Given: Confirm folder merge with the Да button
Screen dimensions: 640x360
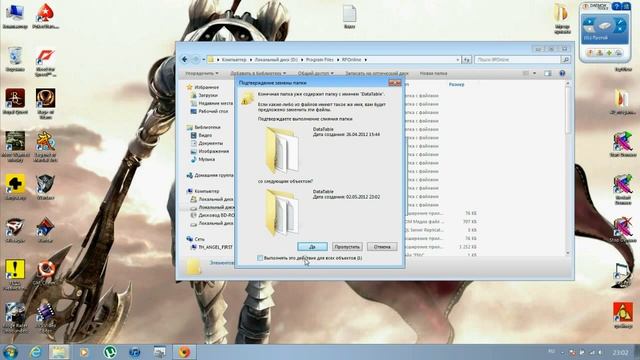Looking at the screenshot, I should [312, 247].
